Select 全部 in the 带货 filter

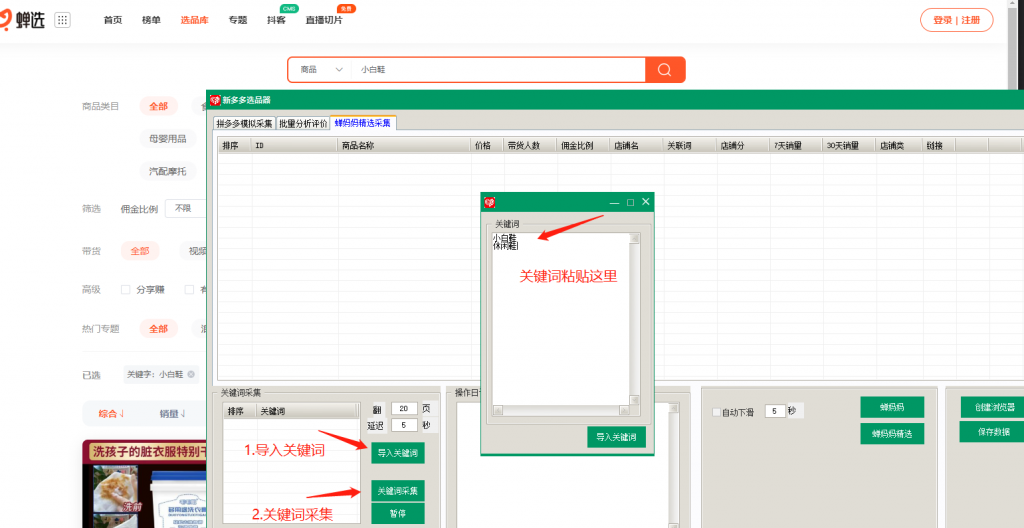click(x=140, y=251)
